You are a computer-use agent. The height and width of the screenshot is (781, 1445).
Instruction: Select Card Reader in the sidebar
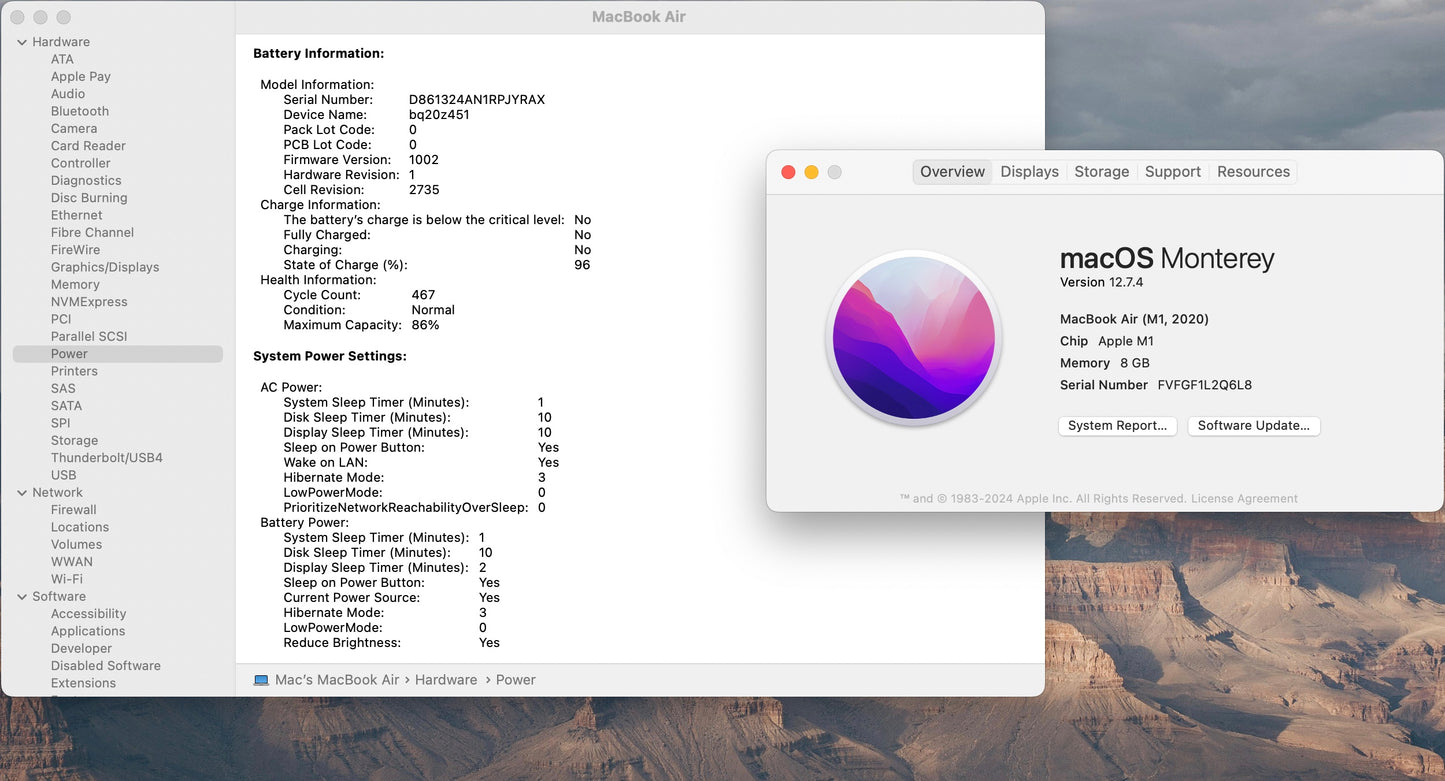click(88, 146)
